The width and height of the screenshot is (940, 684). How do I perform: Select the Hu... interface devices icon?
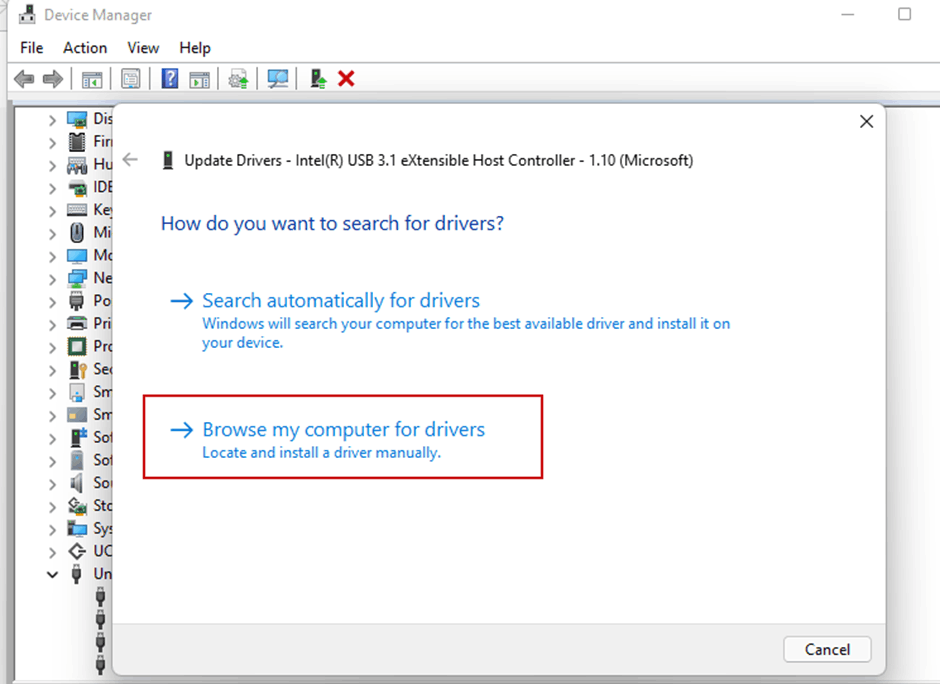[x=77, y=165]
